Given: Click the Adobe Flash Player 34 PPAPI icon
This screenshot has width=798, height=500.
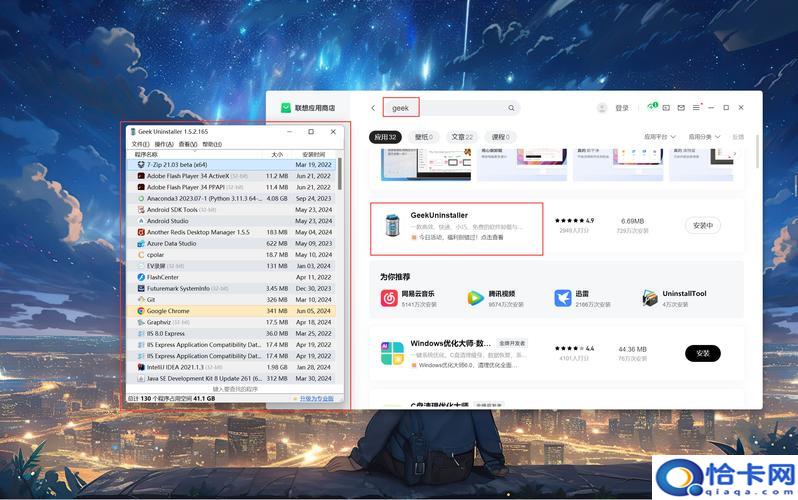Looking at the screenshot, I should [x=141, y=187].
